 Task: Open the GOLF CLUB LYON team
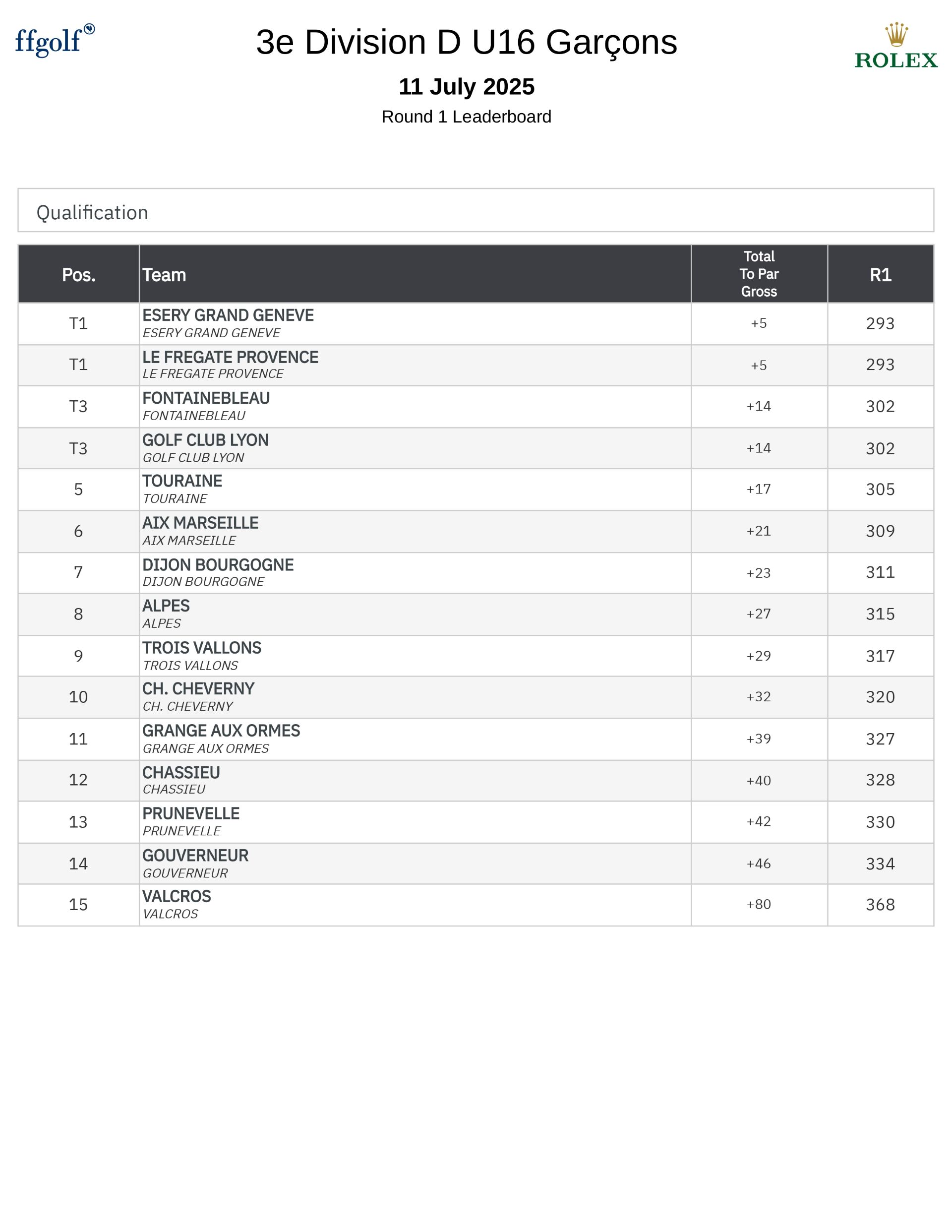[x=205, y=440]
